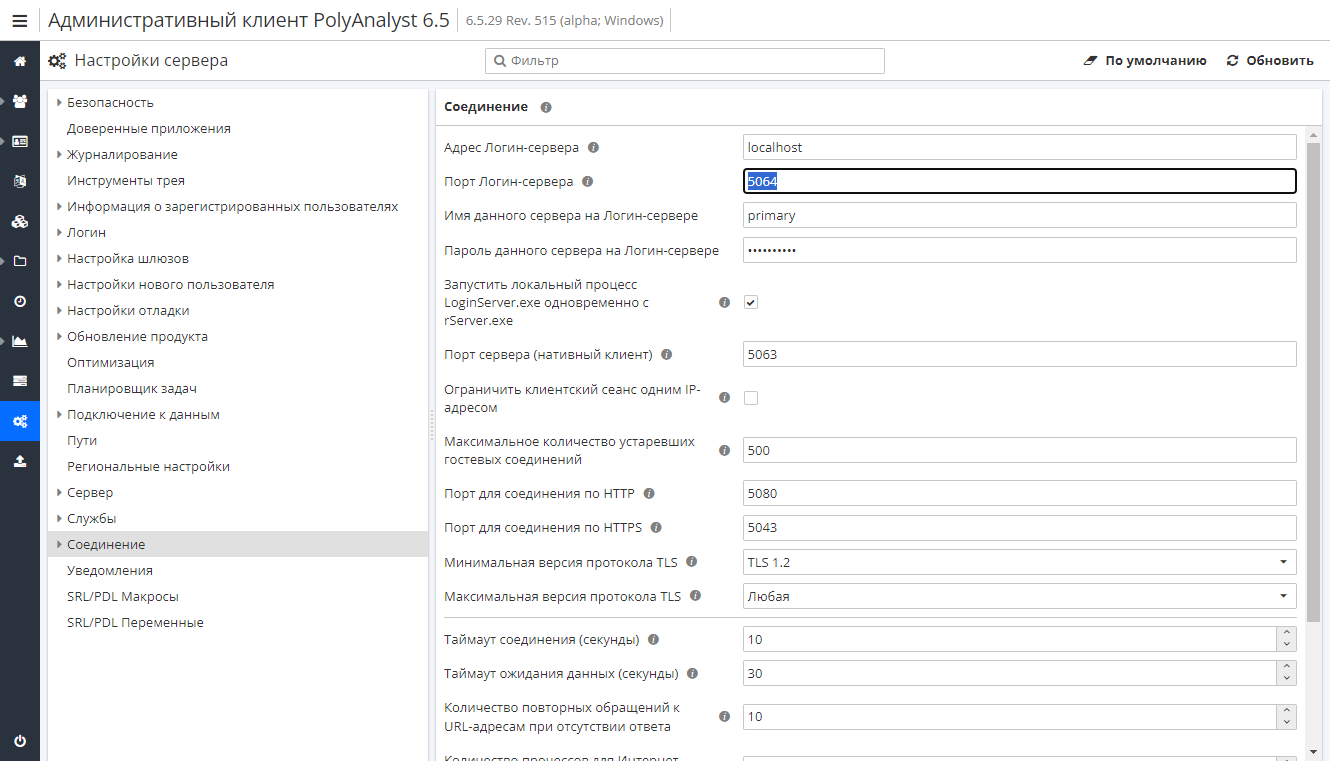Open Минимальная версия протокола TLS dropdown
The image size is (1330, 761).
click(1020, 562)
